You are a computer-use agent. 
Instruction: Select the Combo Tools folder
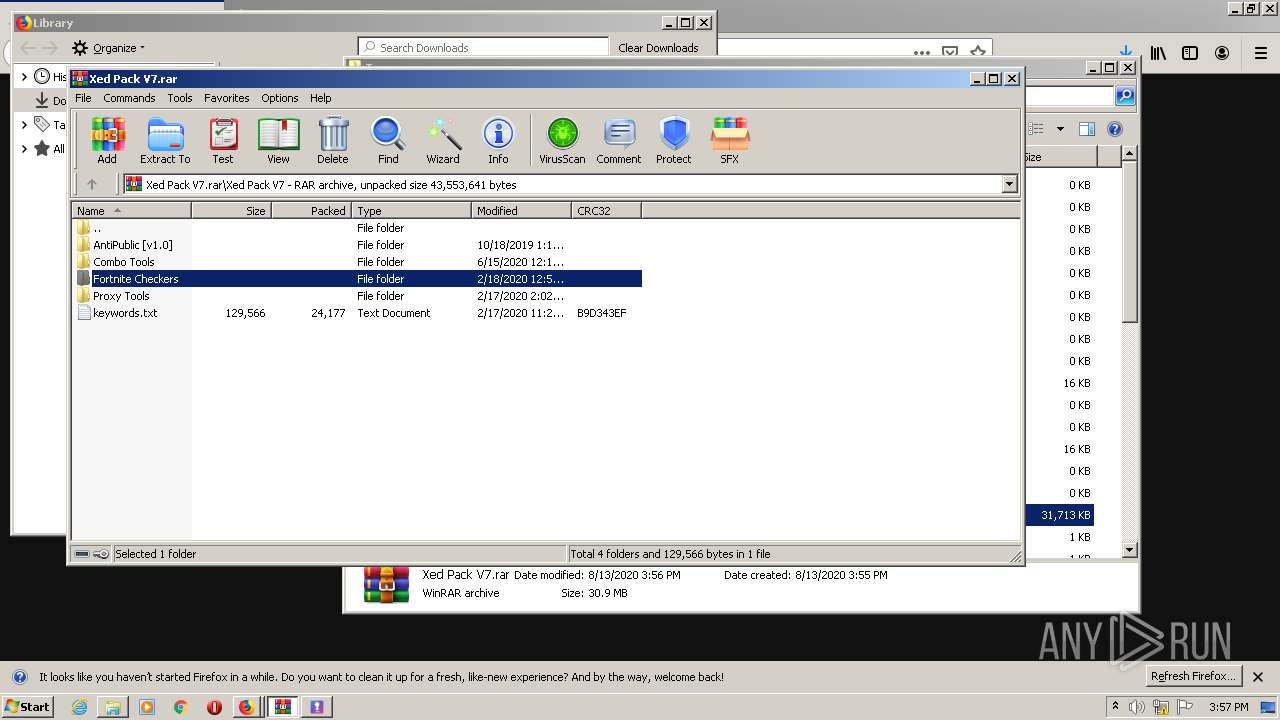click(x=358, y=262)
